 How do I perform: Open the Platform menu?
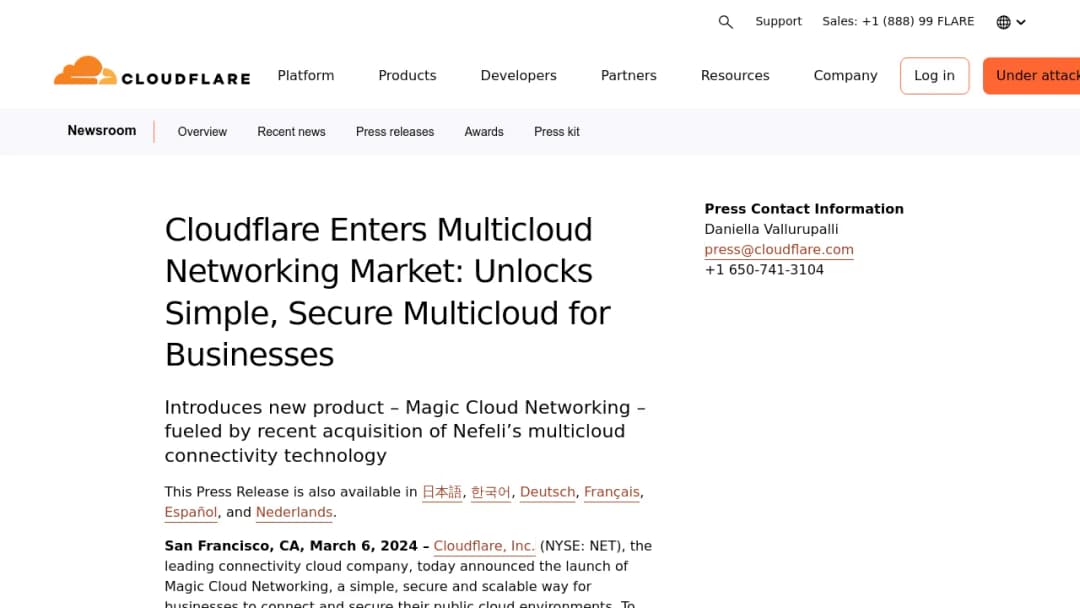click(x=306, y=75)
